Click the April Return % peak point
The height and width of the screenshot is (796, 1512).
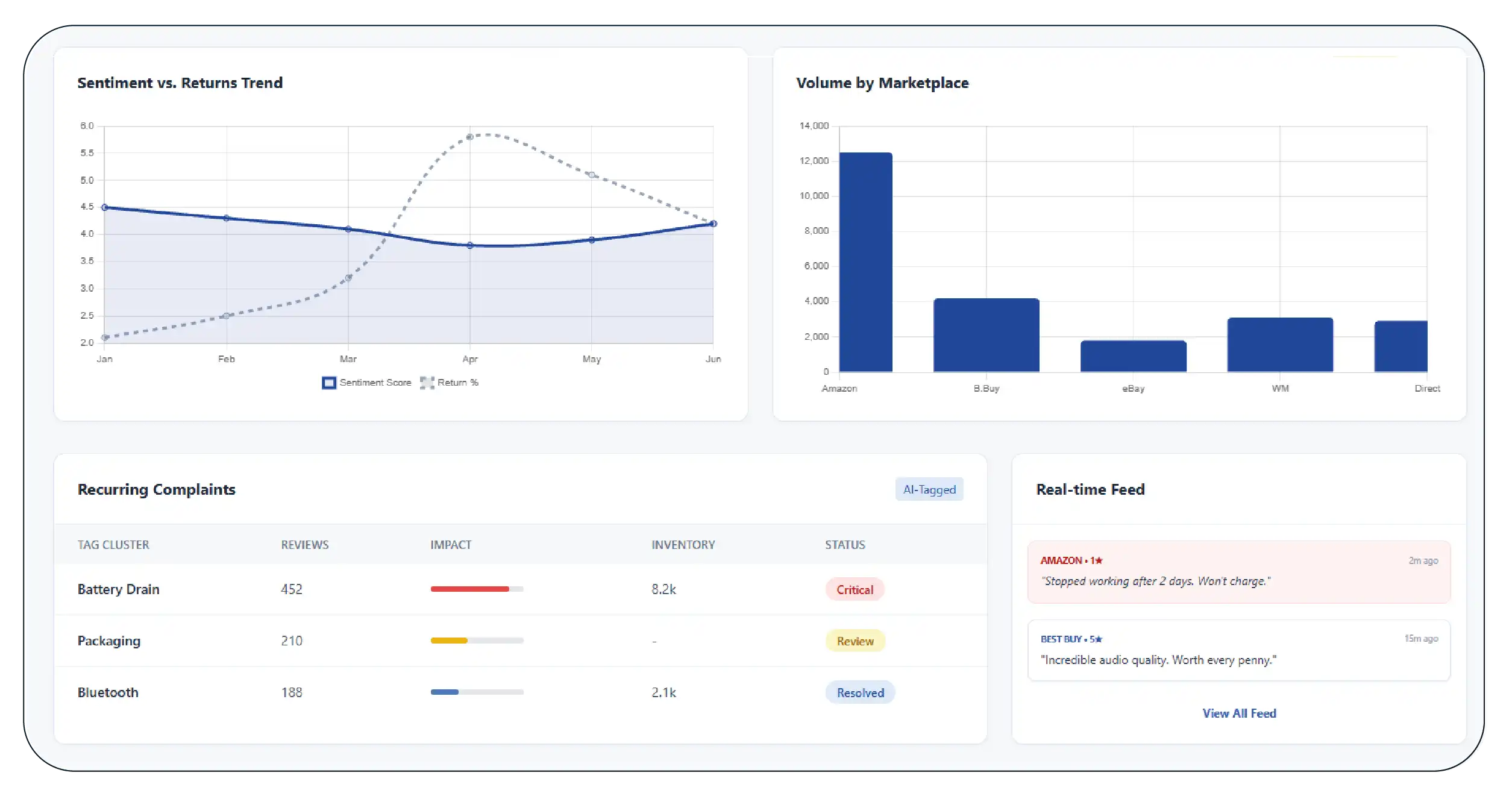click(x=469, y=137)
